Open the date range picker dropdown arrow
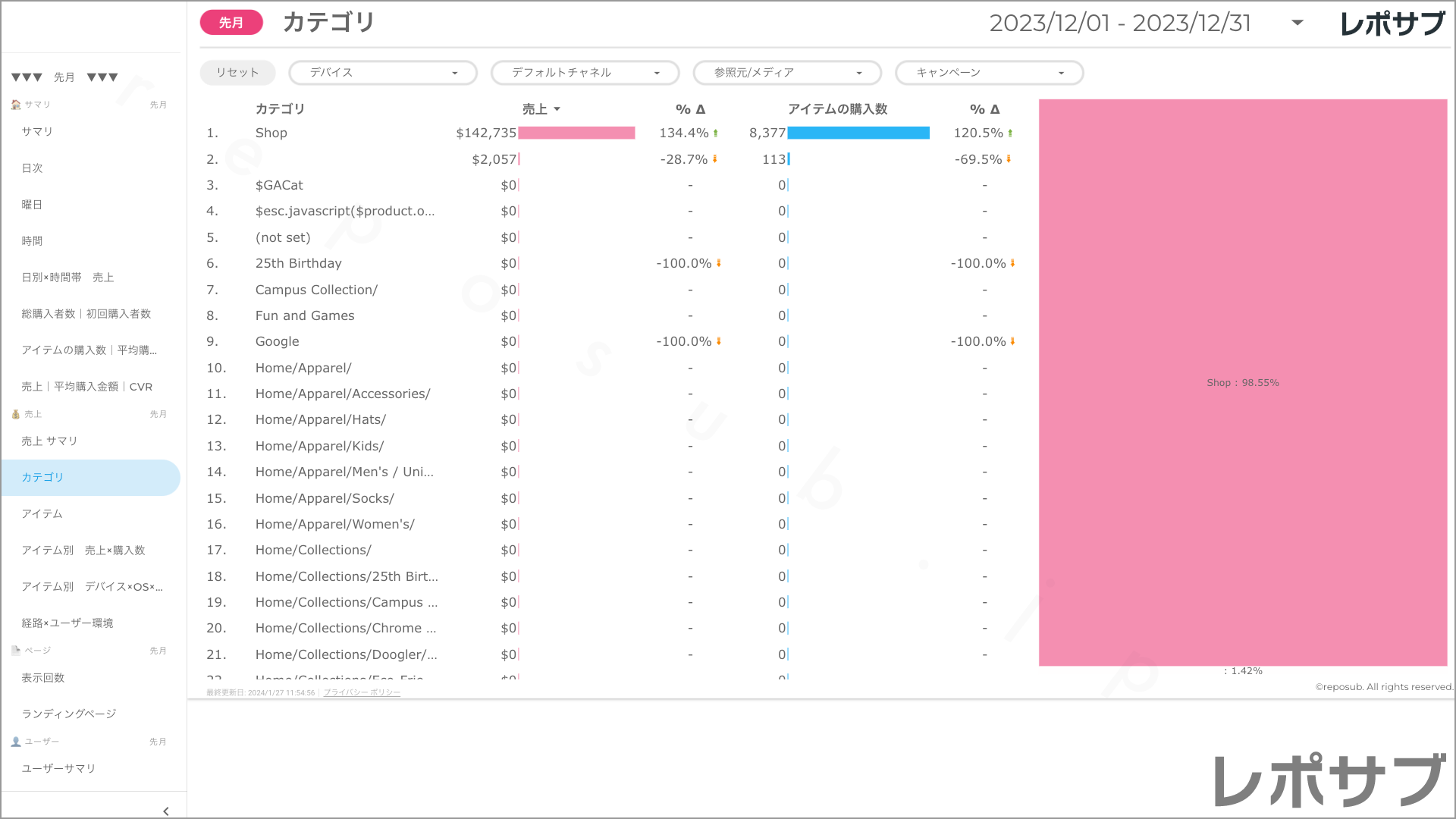The height and width of the screenshot is (819, 1456). (x=1298, y=23)
